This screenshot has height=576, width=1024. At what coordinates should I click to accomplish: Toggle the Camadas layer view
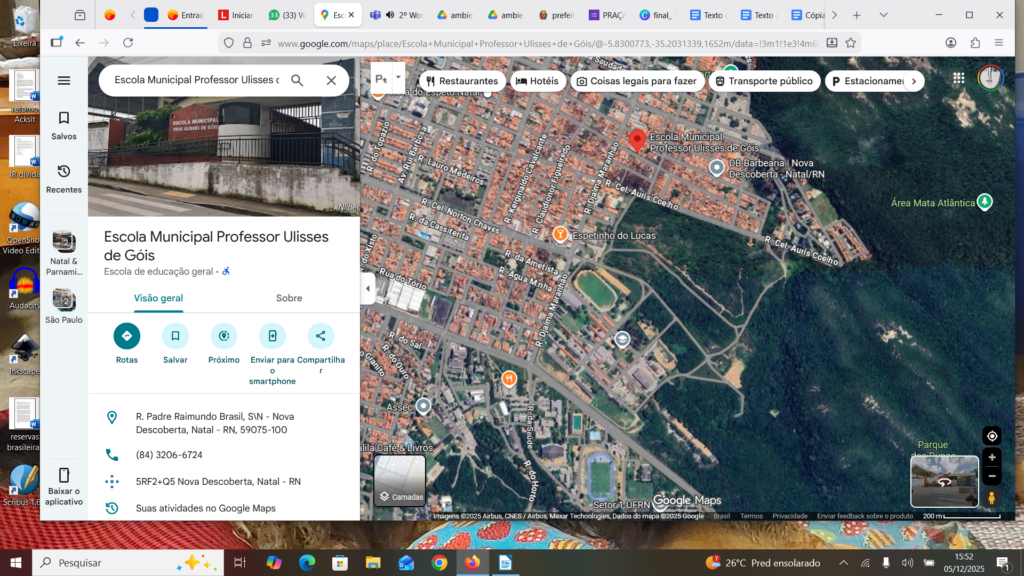[x=399, y=481]
